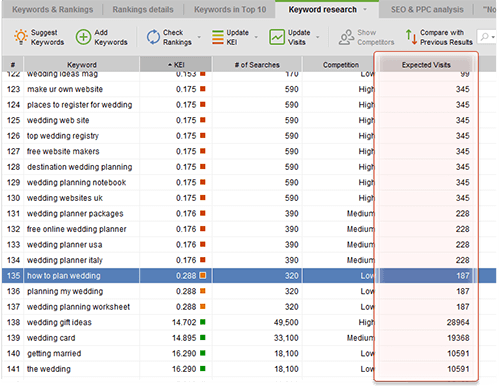Click the red KEI indicator for wedding planner italy
Image resolution: width=500 pixels, height=386 pixels.
pos(203,260)
